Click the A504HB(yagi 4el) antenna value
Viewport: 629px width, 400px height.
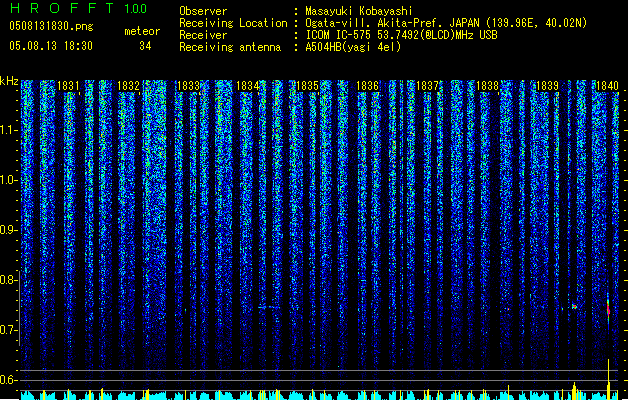click(x=353, y=47)
